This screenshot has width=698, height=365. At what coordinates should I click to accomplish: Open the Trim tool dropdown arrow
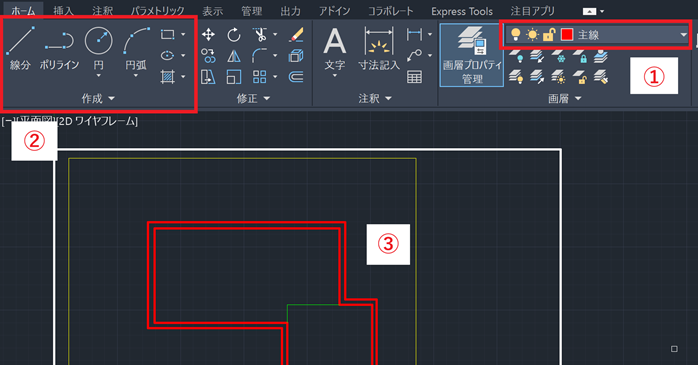pyautogui.click(x=275, y=34)
